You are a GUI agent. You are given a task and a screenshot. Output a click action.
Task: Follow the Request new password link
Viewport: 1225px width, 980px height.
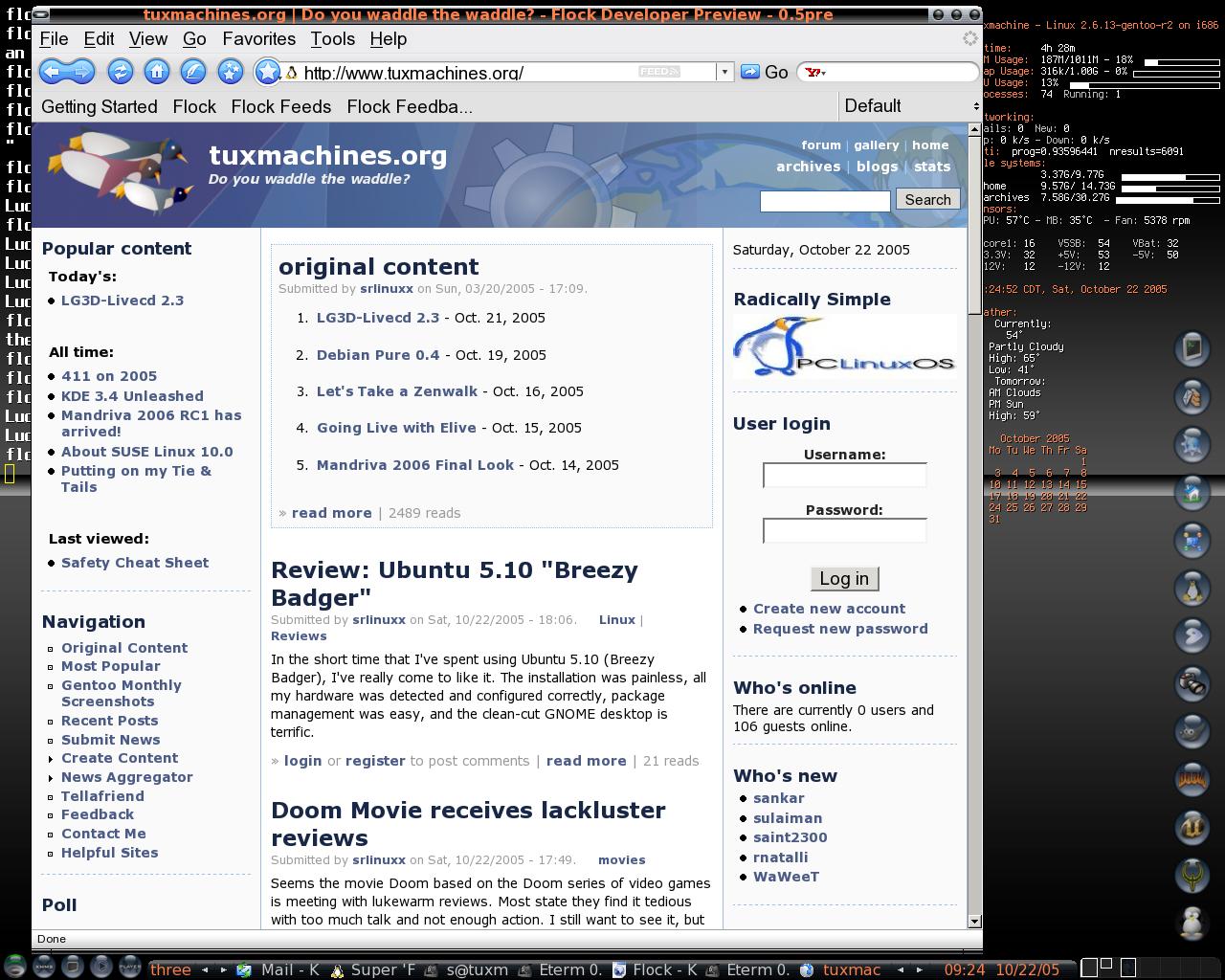click(840, 629)
